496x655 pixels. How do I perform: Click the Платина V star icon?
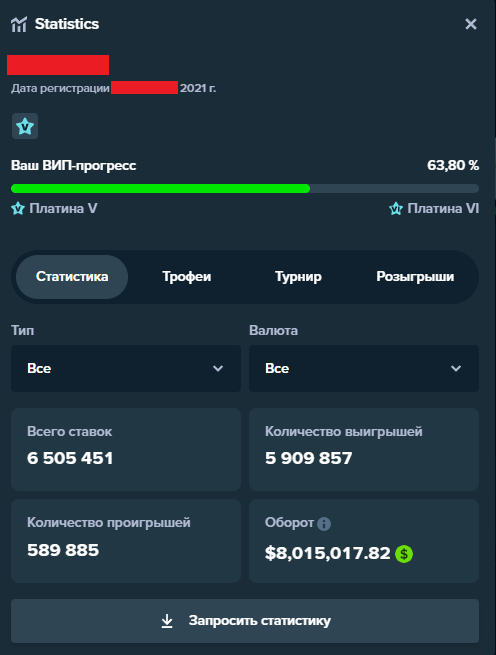point(18,208)
